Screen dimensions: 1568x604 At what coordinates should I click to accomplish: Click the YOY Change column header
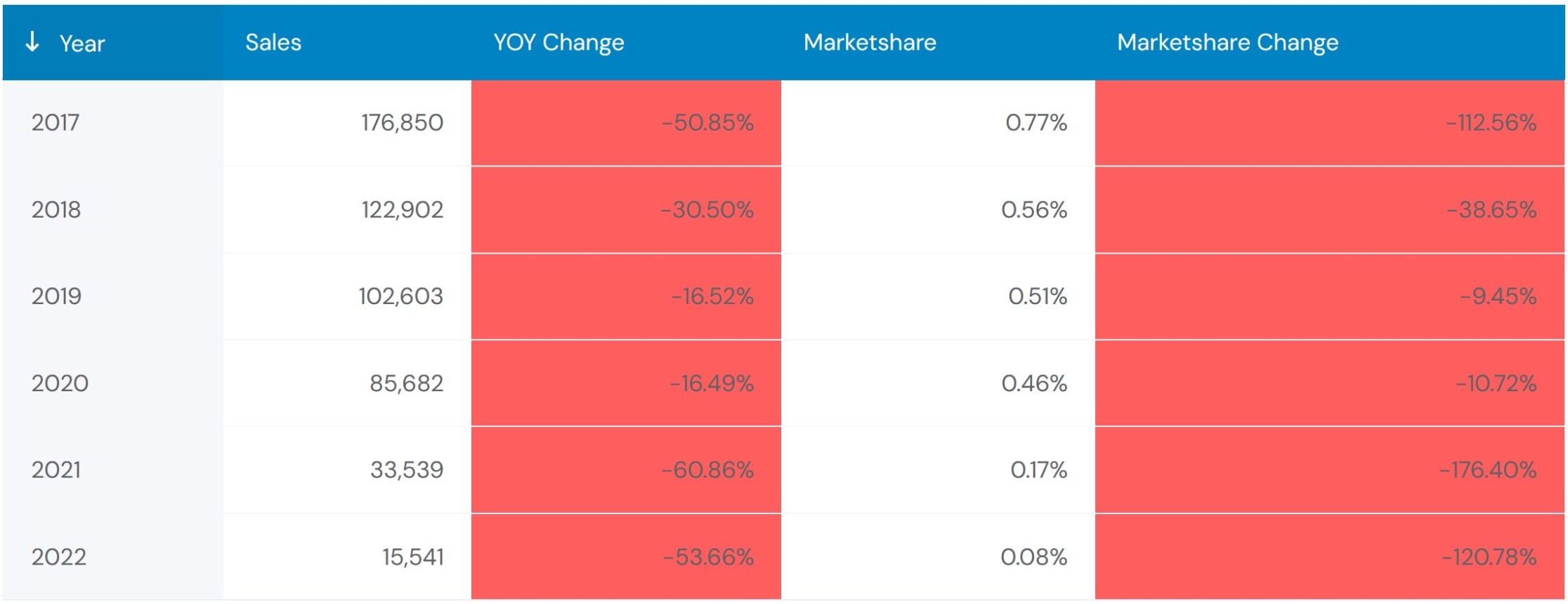pos(558,43)
